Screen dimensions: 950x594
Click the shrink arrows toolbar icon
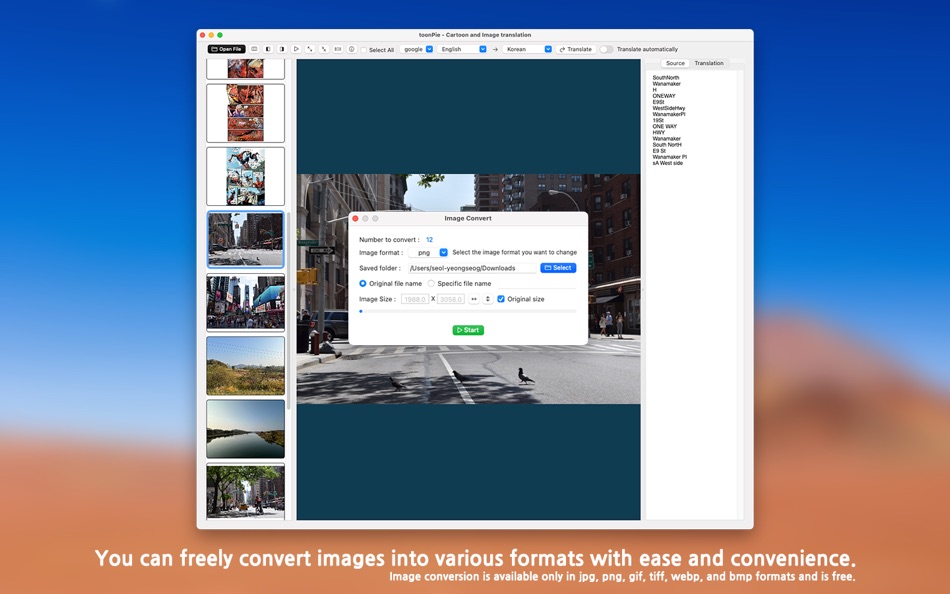(x=324, y=49)
